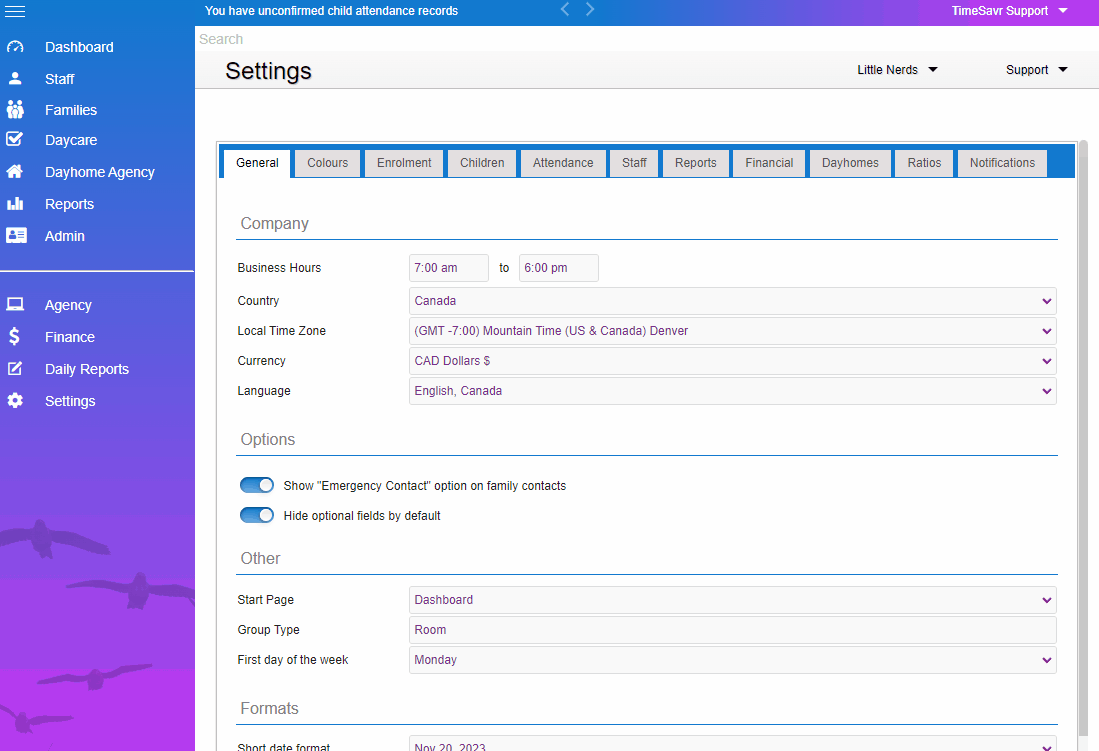The height and width of the screenshot is (751, 1099).
Task: Click the Agency laptop icon
Action: coord(15,304)
